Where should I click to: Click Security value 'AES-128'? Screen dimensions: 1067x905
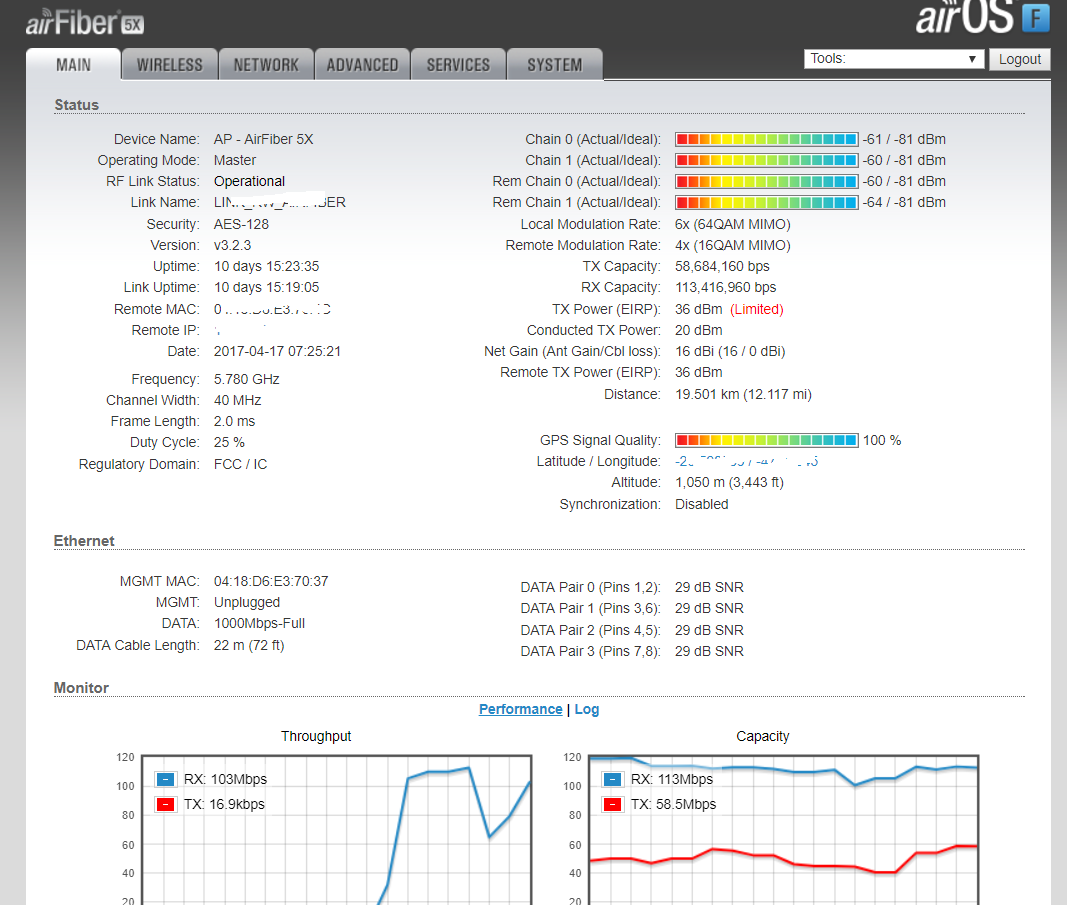(x=241, y=225)
